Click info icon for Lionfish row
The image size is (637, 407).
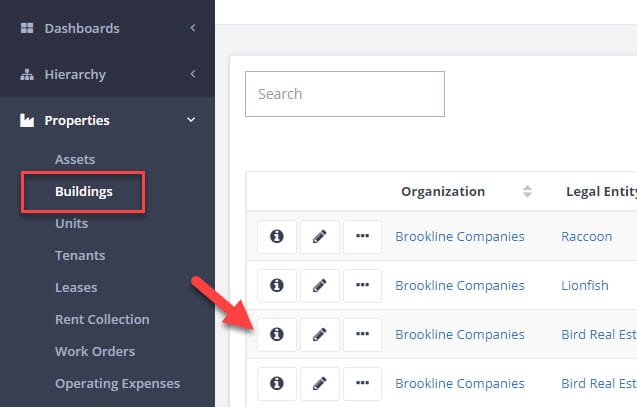(277, 286)
